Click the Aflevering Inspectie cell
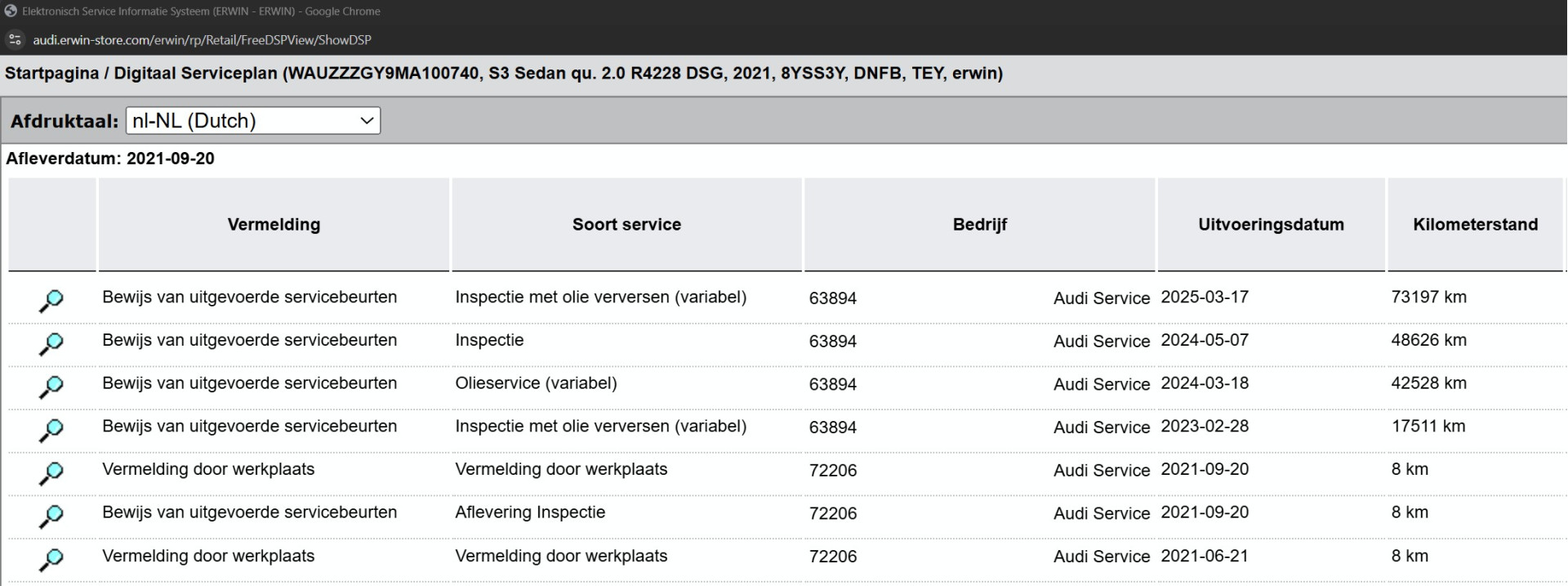This screenshot has width=1568, height=586. (530, 512)
